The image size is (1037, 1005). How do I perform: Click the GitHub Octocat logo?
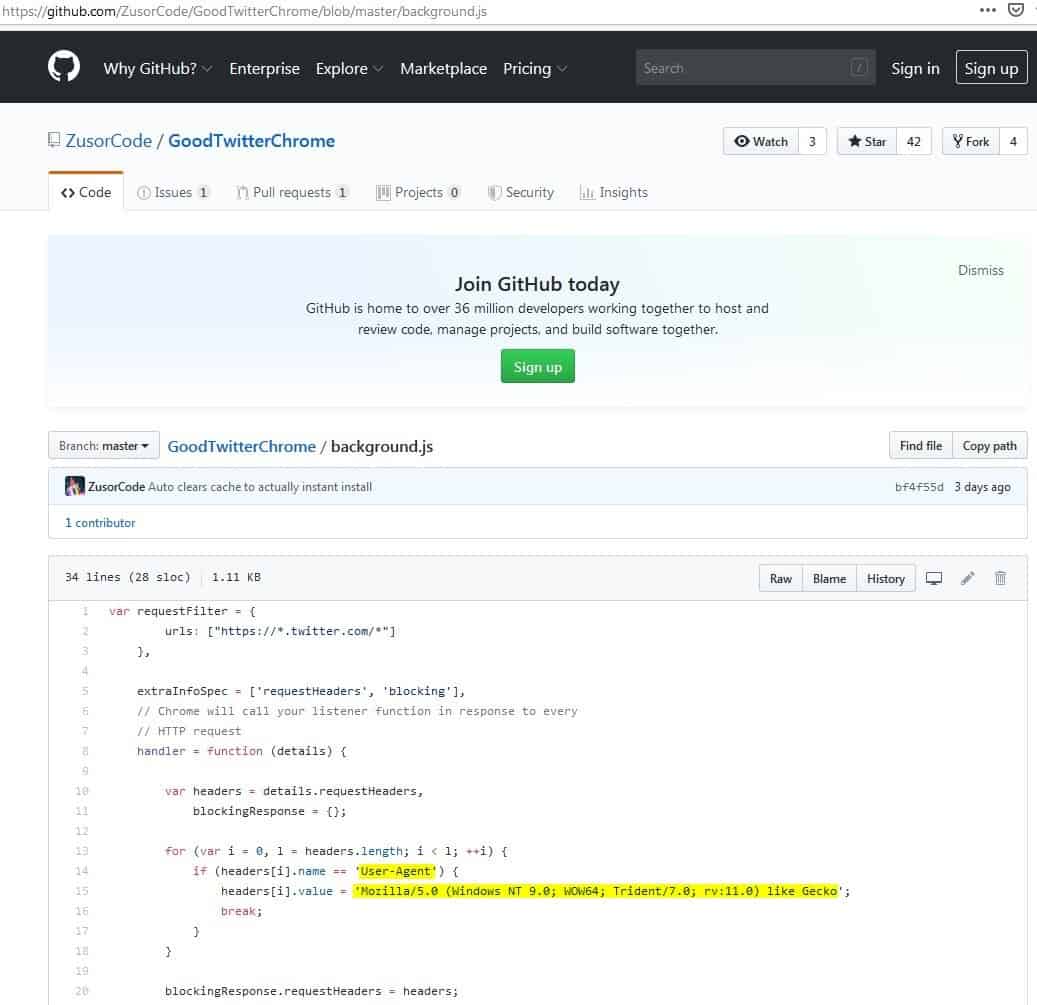click(x=64, y=67)
